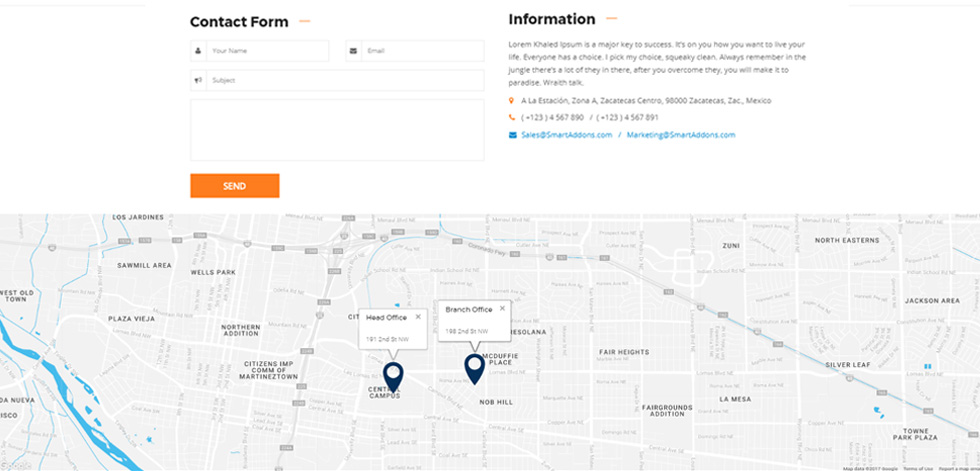Click the phone icon beside phone numbers
This screenshot has height=471, width=980.
point(512,117)
